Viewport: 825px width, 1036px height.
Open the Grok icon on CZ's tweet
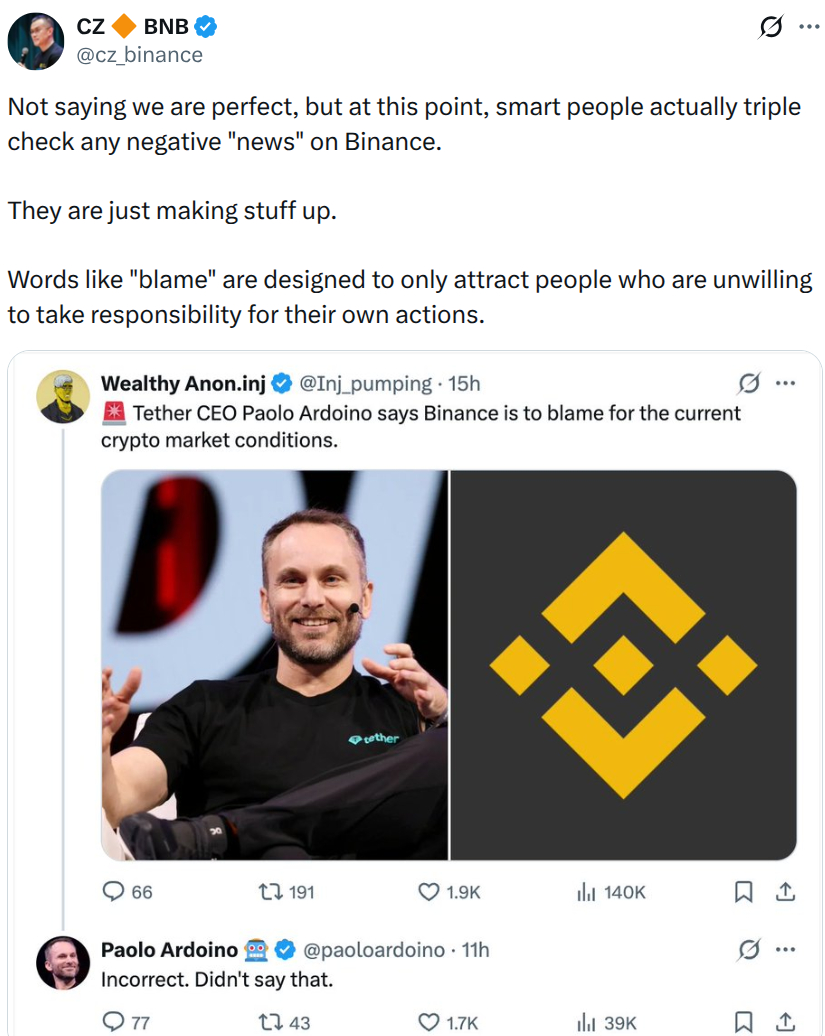click(x=770, y=27)
